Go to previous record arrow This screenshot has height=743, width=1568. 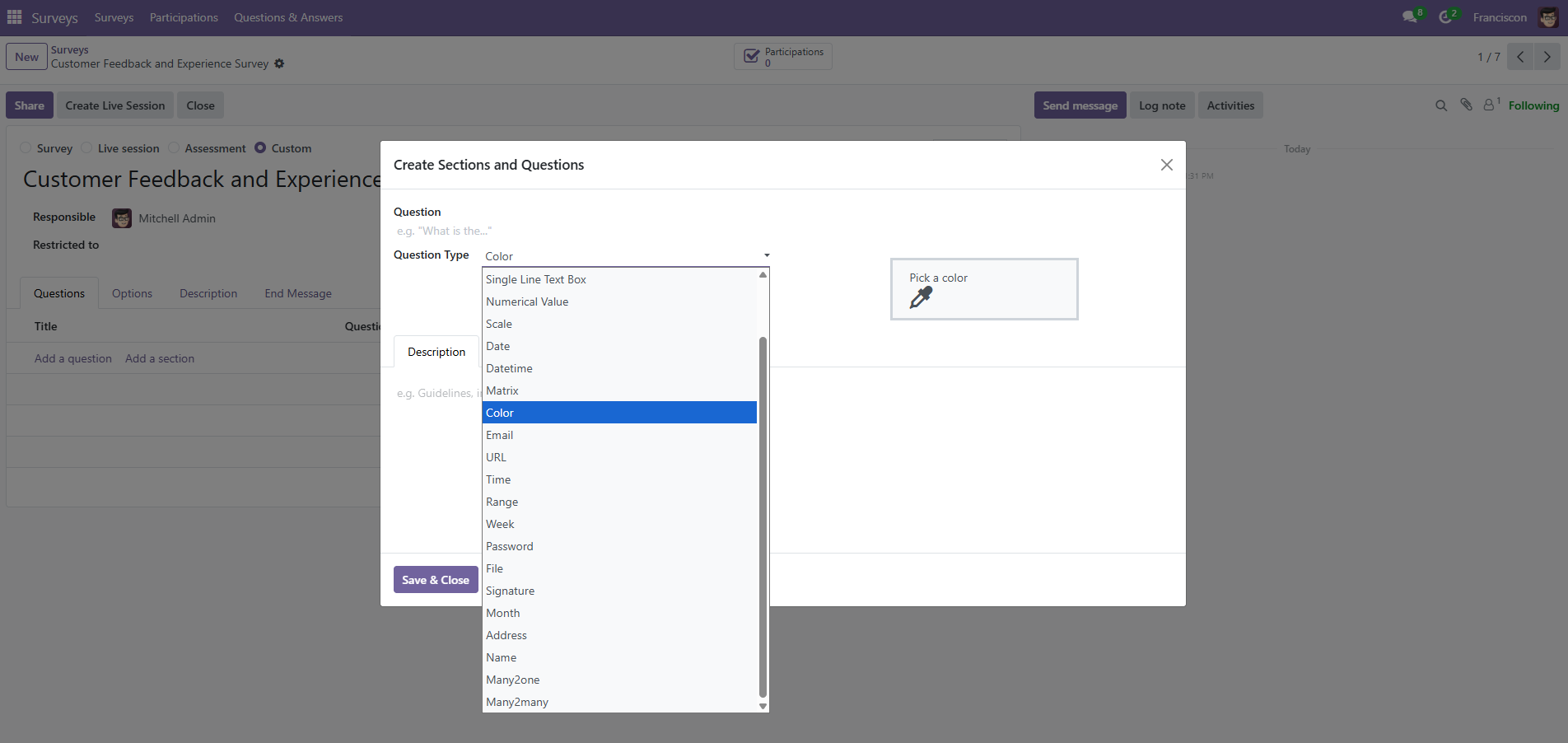[1520, 57]
